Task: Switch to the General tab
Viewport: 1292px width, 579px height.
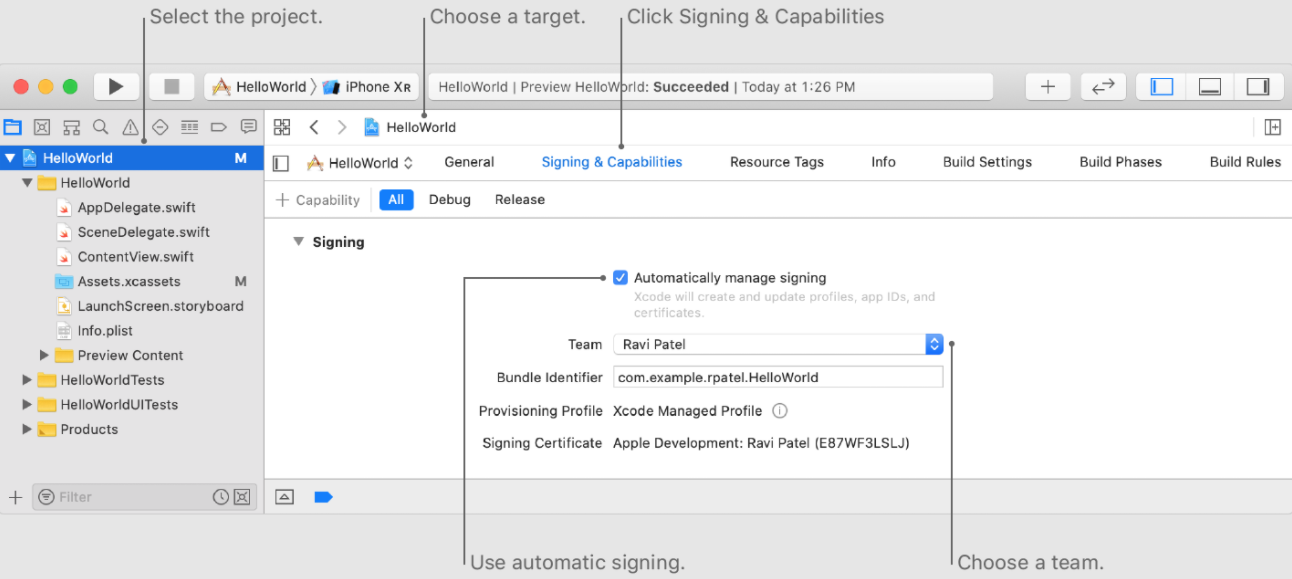Action: [469, 162]
